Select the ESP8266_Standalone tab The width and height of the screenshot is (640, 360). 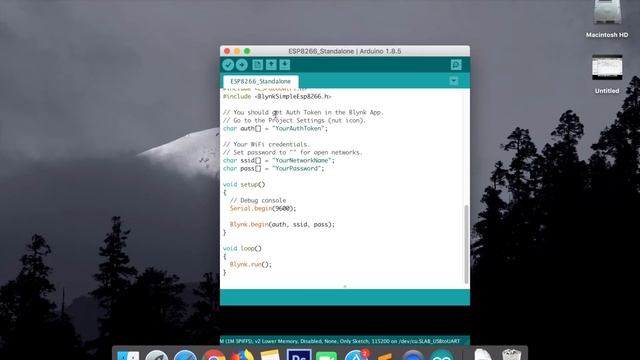pyautogui.click(x=260, y=81)
